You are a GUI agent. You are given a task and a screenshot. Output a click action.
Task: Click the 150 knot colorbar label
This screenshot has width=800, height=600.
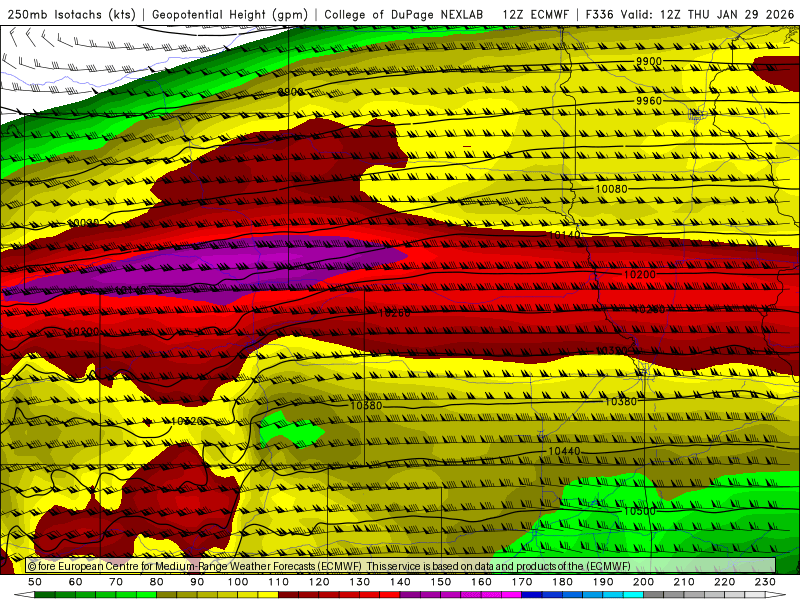click(x=441, y=582)
